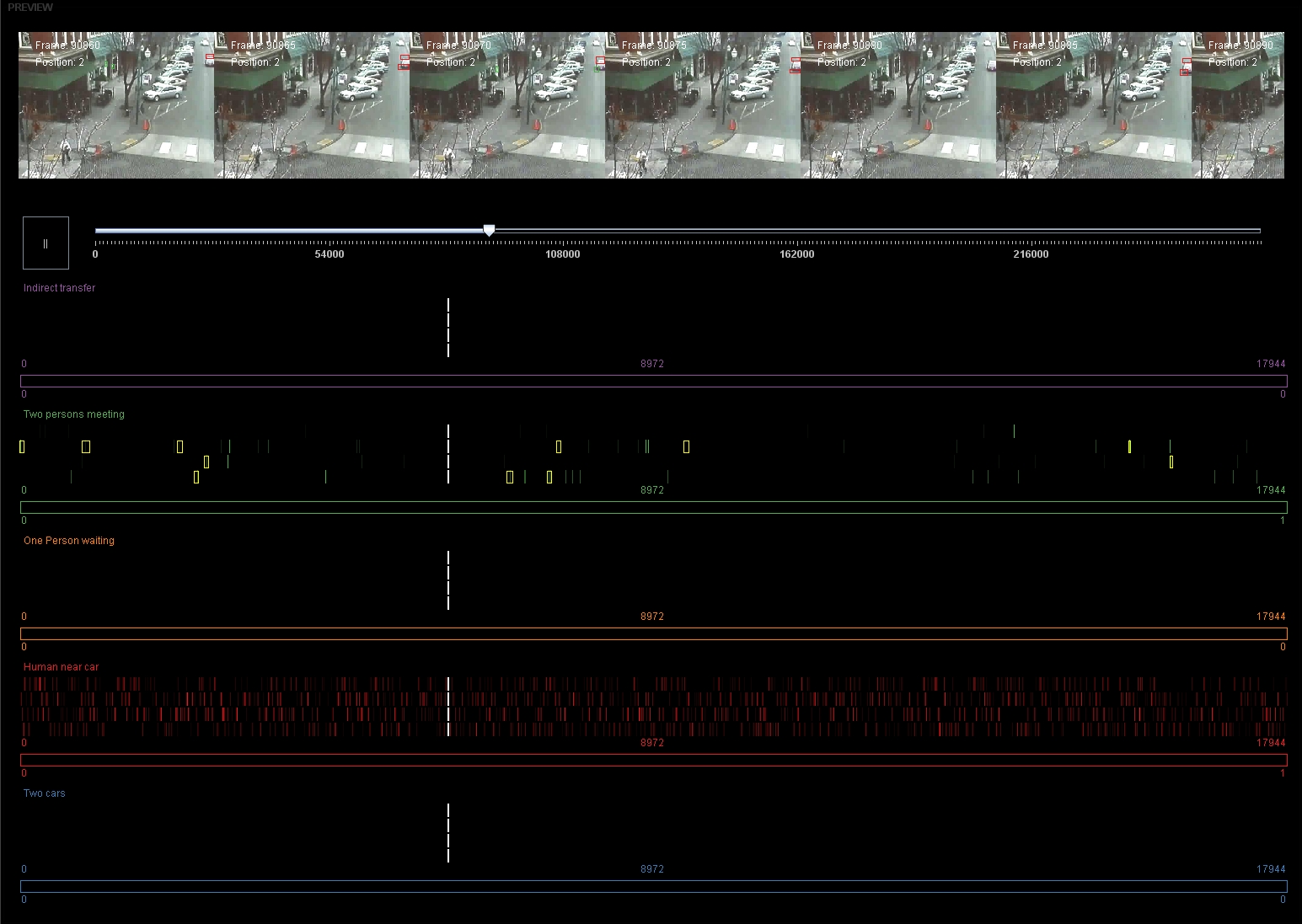The image size is (1302, 924).
Task: Click the green Two persons meeting range bar
Action: click(654, 507)
